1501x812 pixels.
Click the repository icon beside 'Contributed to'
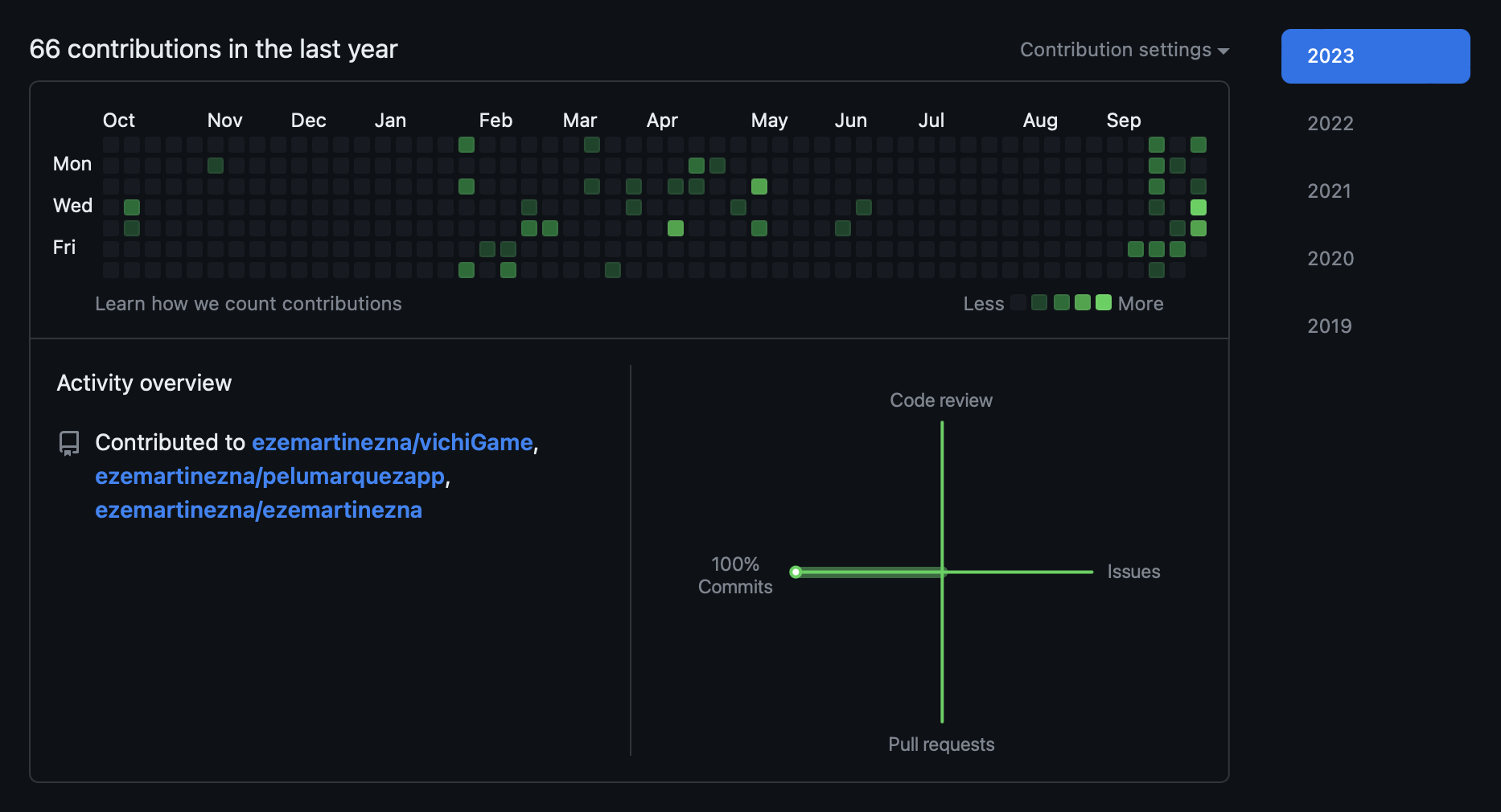tap(69, 443)
